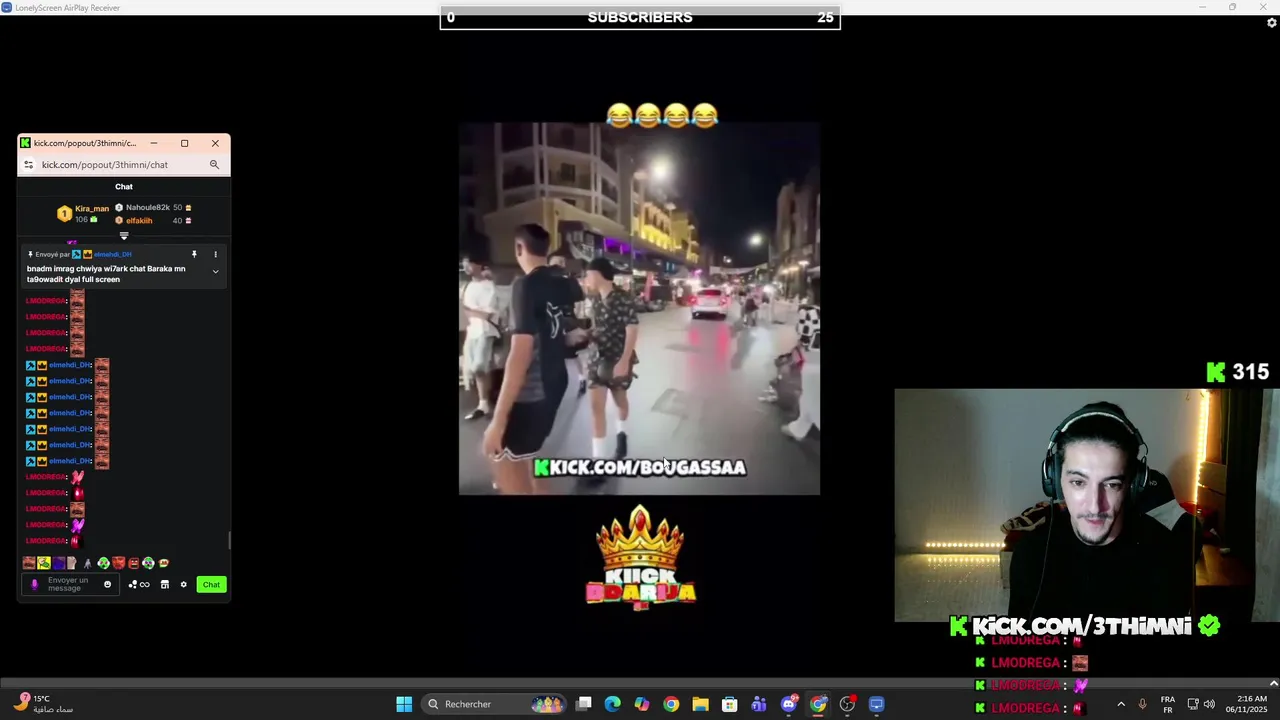
Task: Open Task View from taskbar
Action: pos(584,704)
